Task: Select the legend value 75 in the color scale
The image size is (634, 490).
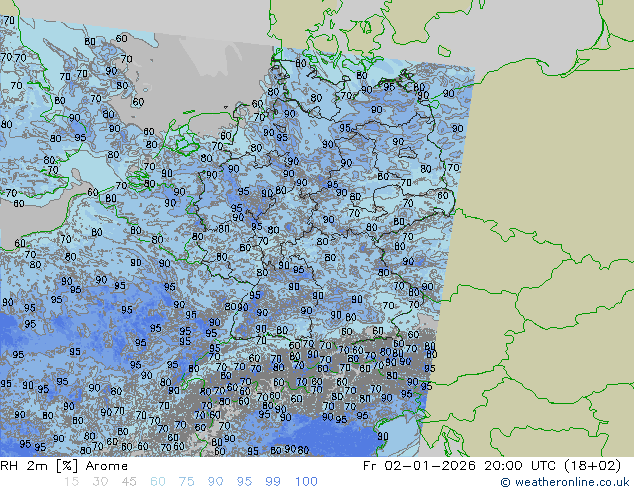Action: [x=186, y=482]
